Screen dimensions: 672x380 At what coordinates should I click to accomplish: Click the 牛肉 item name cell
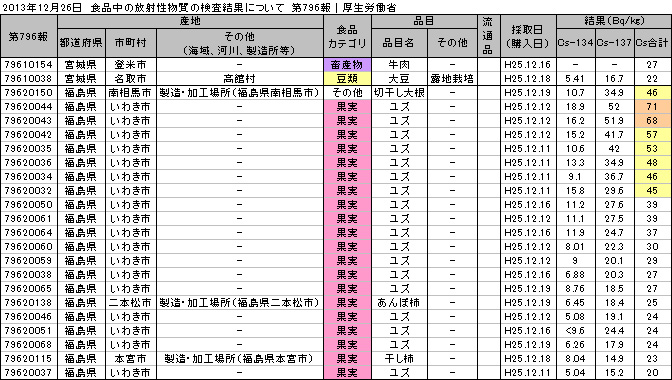399,65
